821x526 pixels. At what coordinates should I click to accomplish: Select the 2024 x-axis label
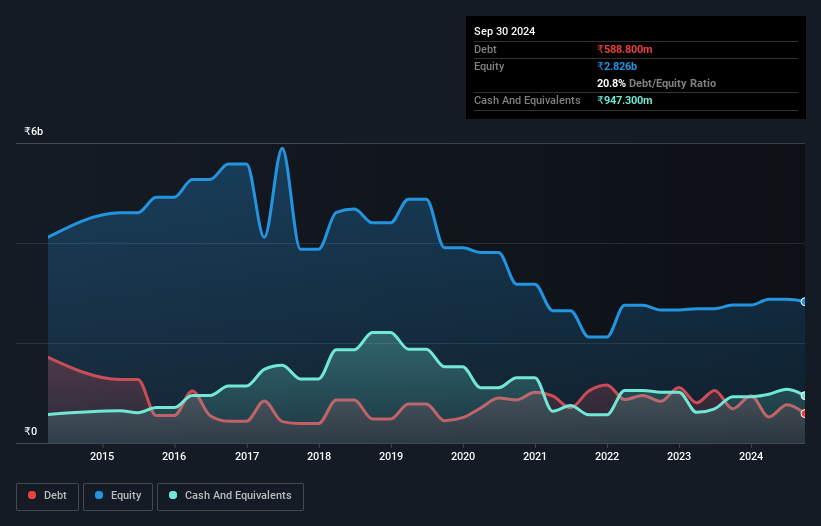(x=751, y=457)
